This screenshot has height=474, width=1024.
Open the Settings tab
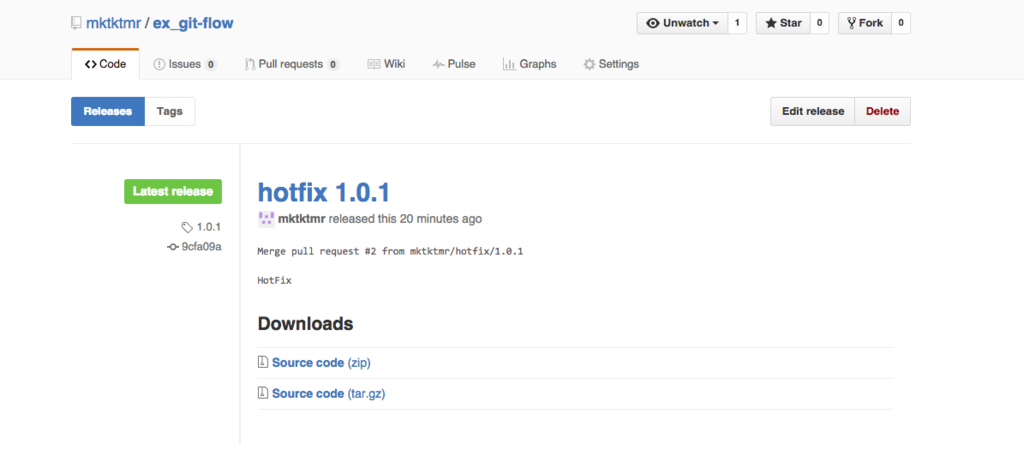point(611,64)
